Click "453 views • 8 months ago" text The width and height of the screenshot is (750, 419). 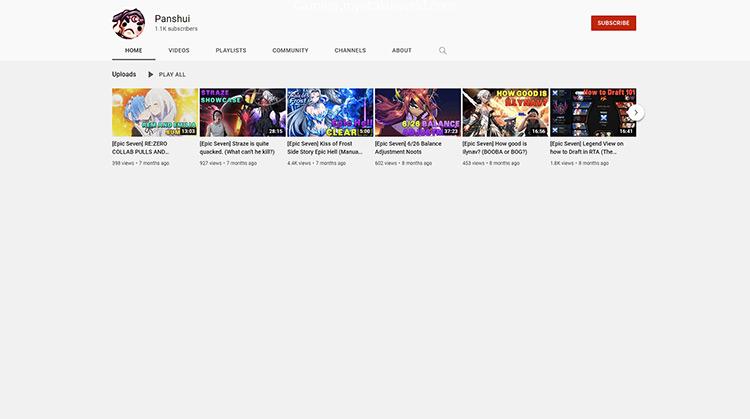[491, 163]
